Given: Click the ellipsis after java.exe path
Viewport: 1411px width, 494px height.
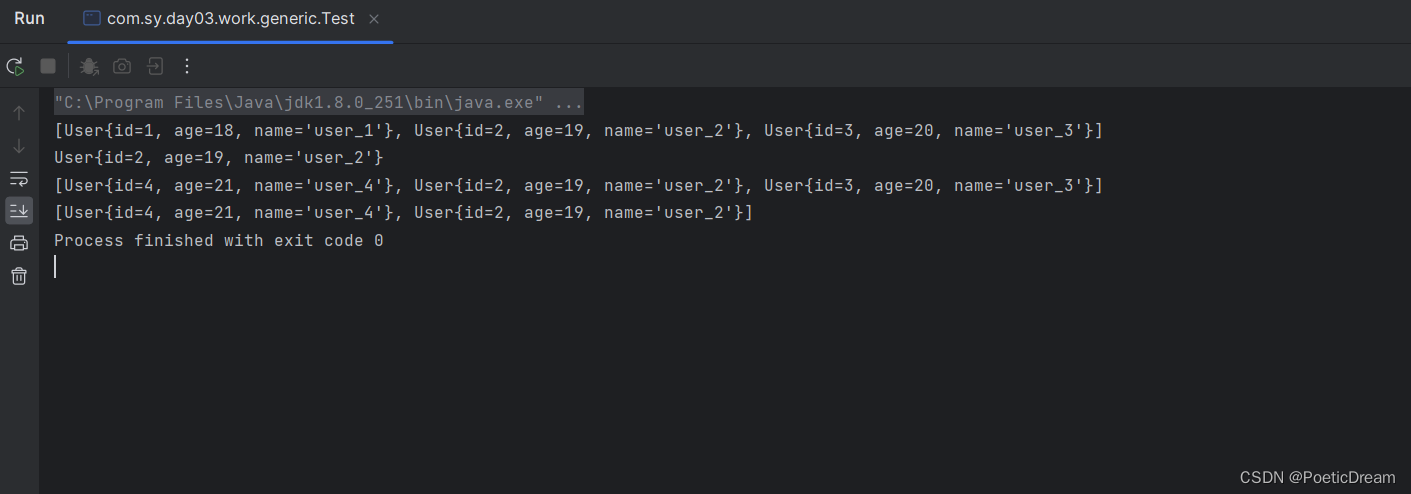Looking at the screenshot, I should 568,103.
